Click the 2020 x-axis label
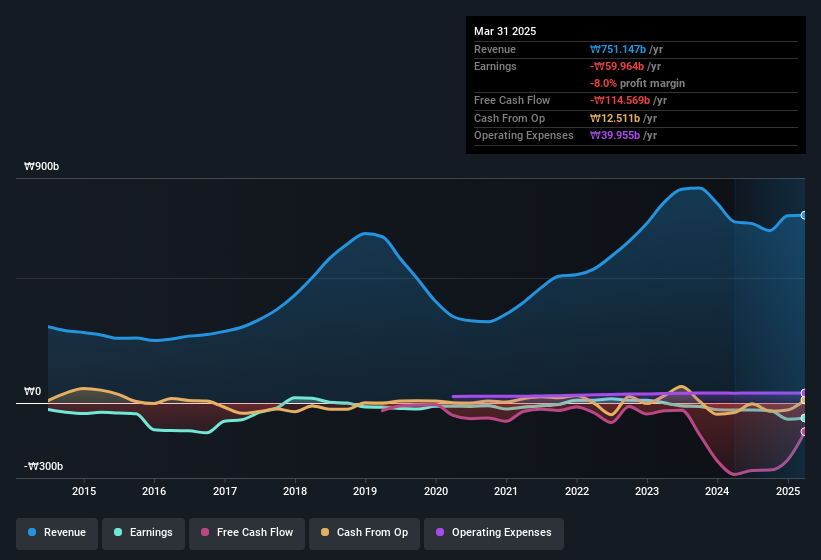The width and height of the screenshot is (821, 560). click(x=436, y=491)
